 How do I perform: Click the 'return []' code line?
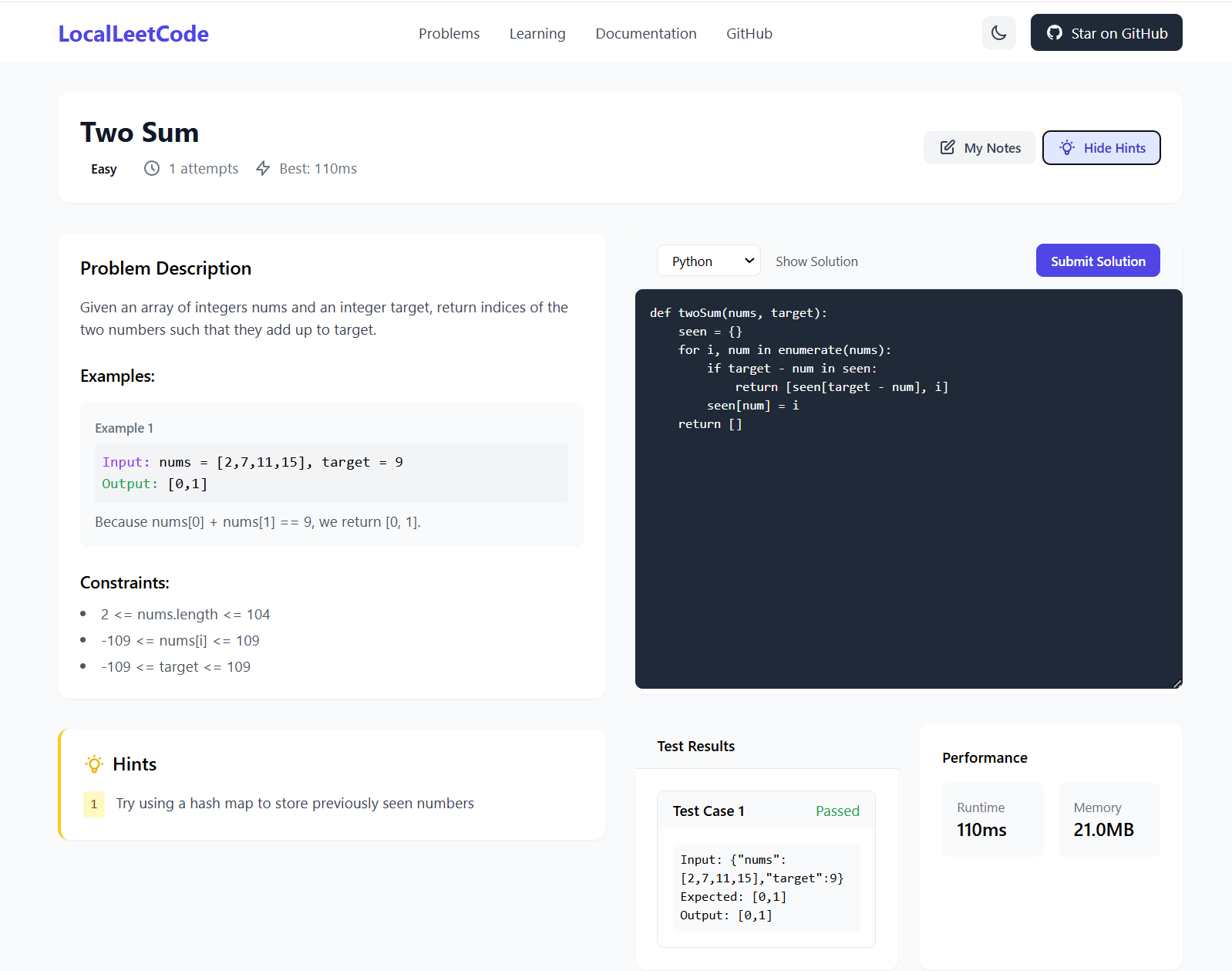[x=710, y=423]
